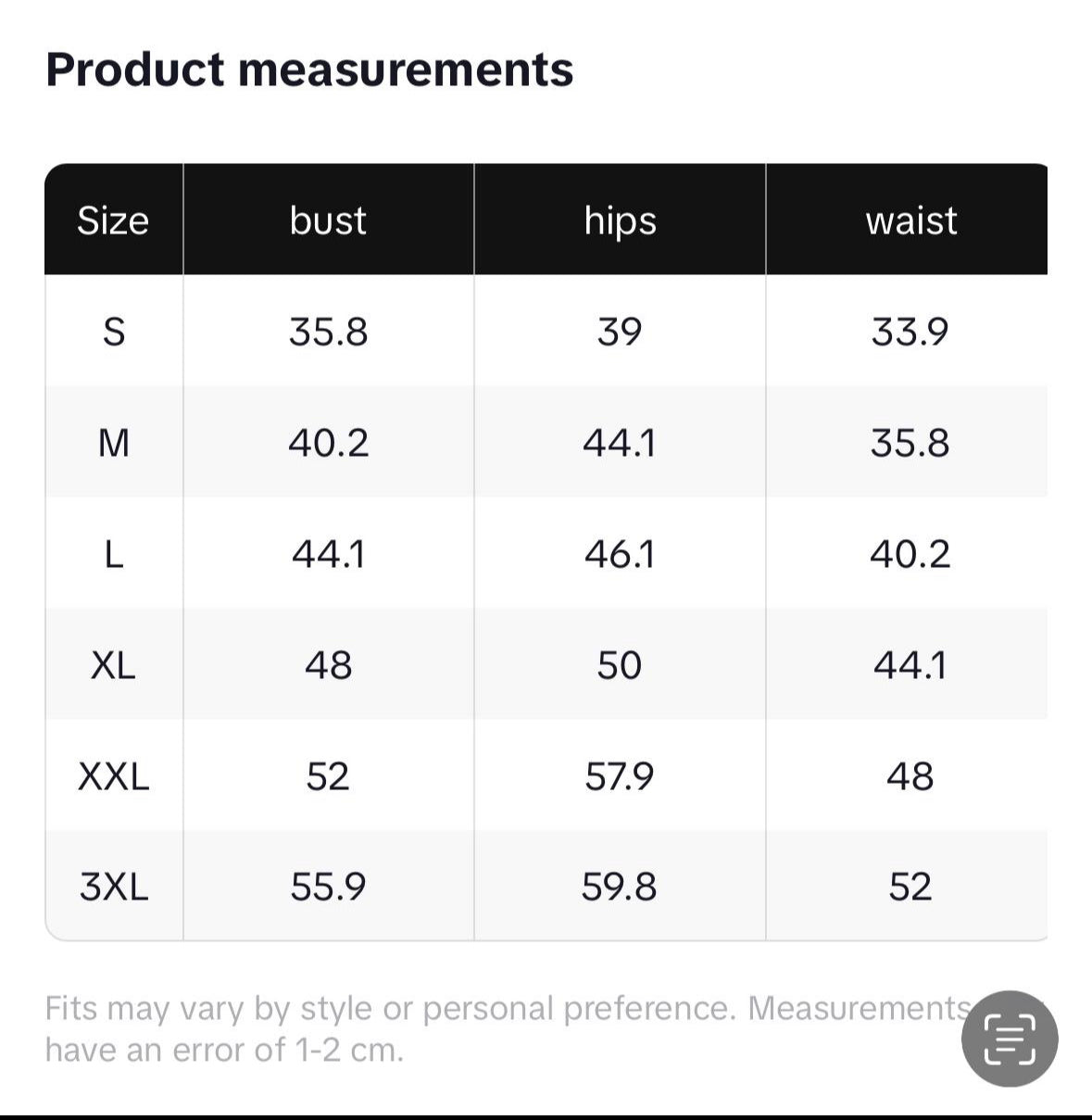Viewport: 1092px width, 1120px height.
Task: Click the bust value 55.9 for 3XL
Action: tap(328, 887)
